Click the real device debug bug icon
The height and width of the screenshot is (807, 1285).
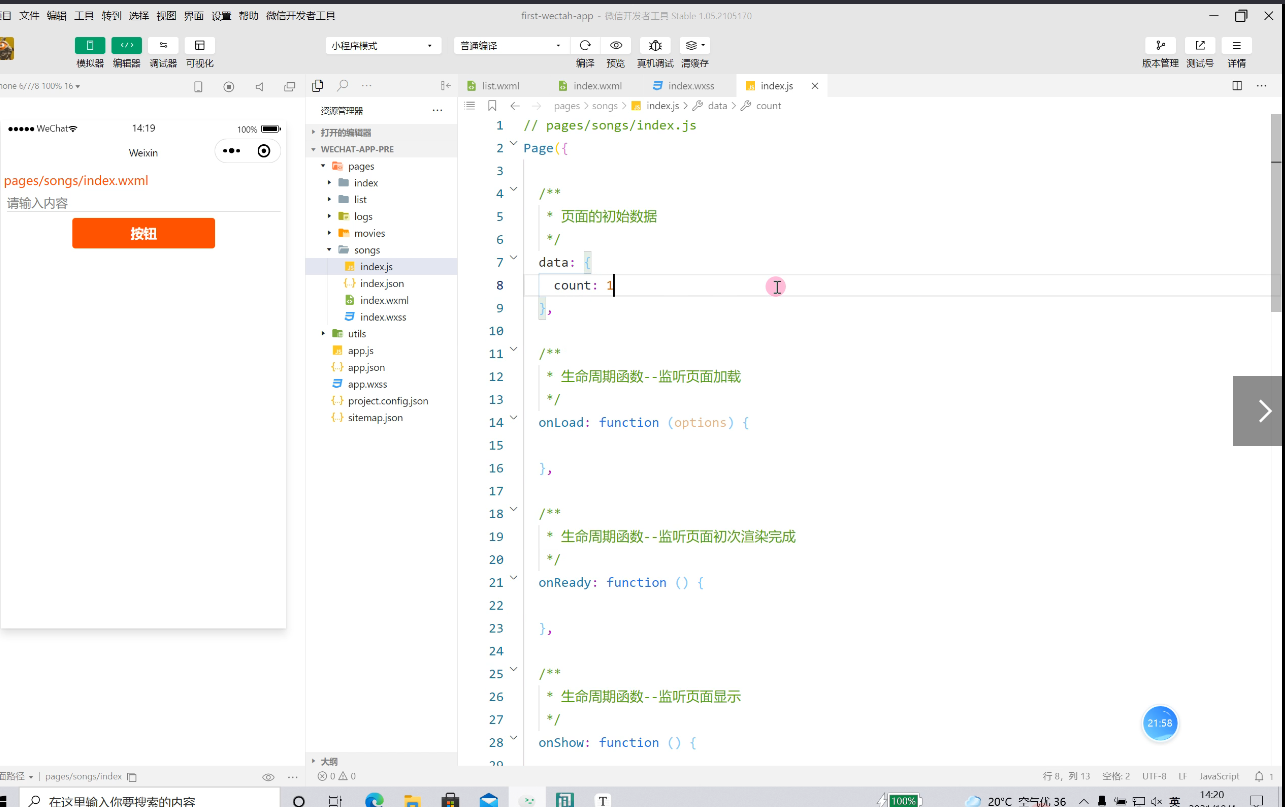(x=655, y=45)
